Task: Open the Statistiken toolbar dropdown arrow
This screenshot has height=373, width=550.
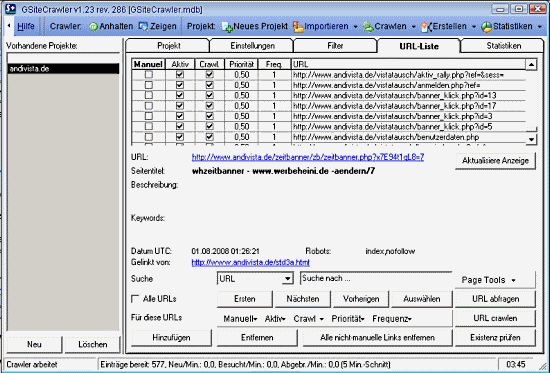Action: point(539,27)
